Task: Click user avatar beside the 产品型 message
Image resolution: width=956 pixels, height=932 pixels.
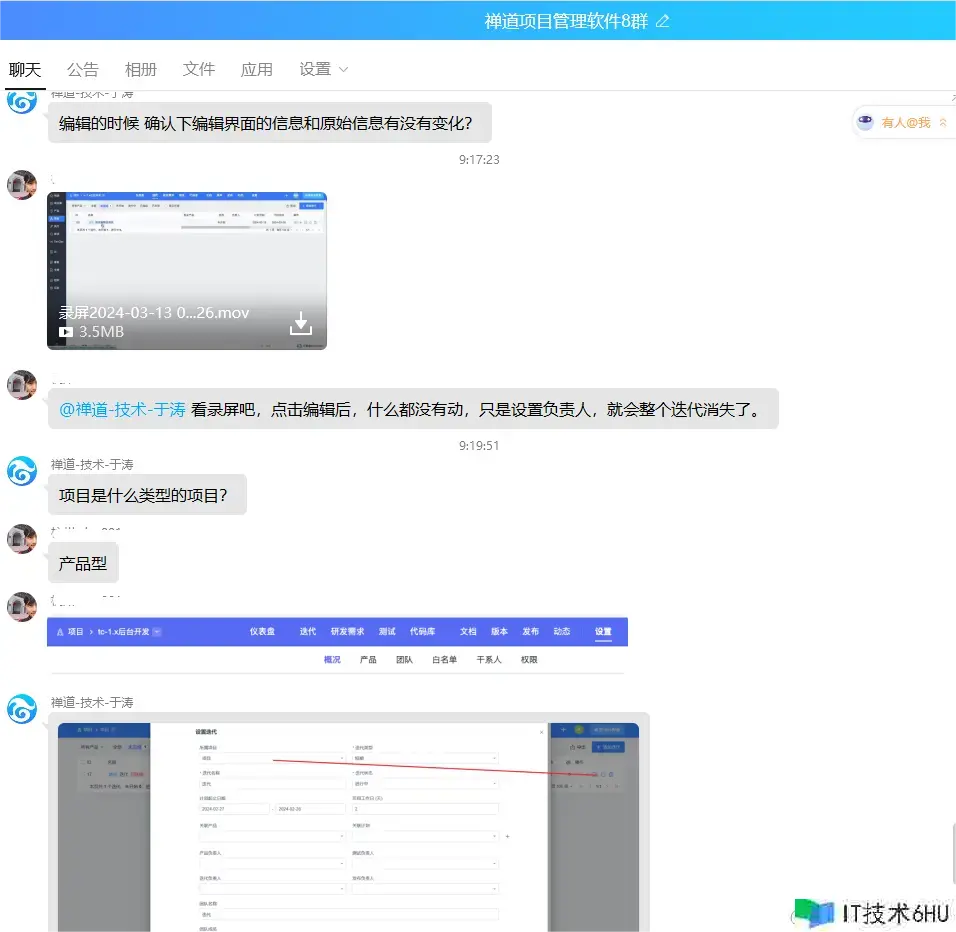Action: (x=22, y=539)
